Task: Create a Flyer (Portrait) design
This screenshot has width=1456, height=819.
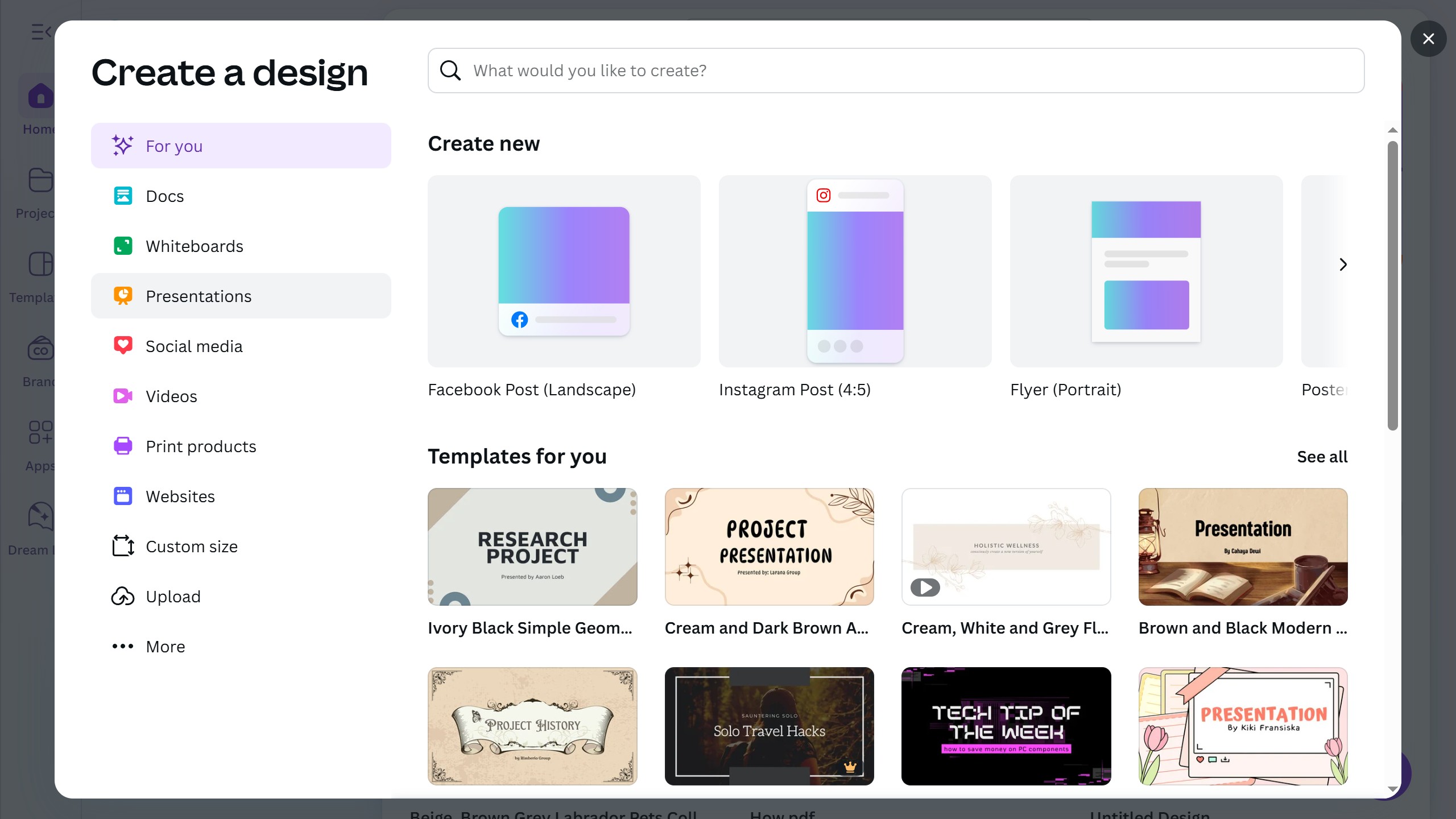Action: (1146, 271)
